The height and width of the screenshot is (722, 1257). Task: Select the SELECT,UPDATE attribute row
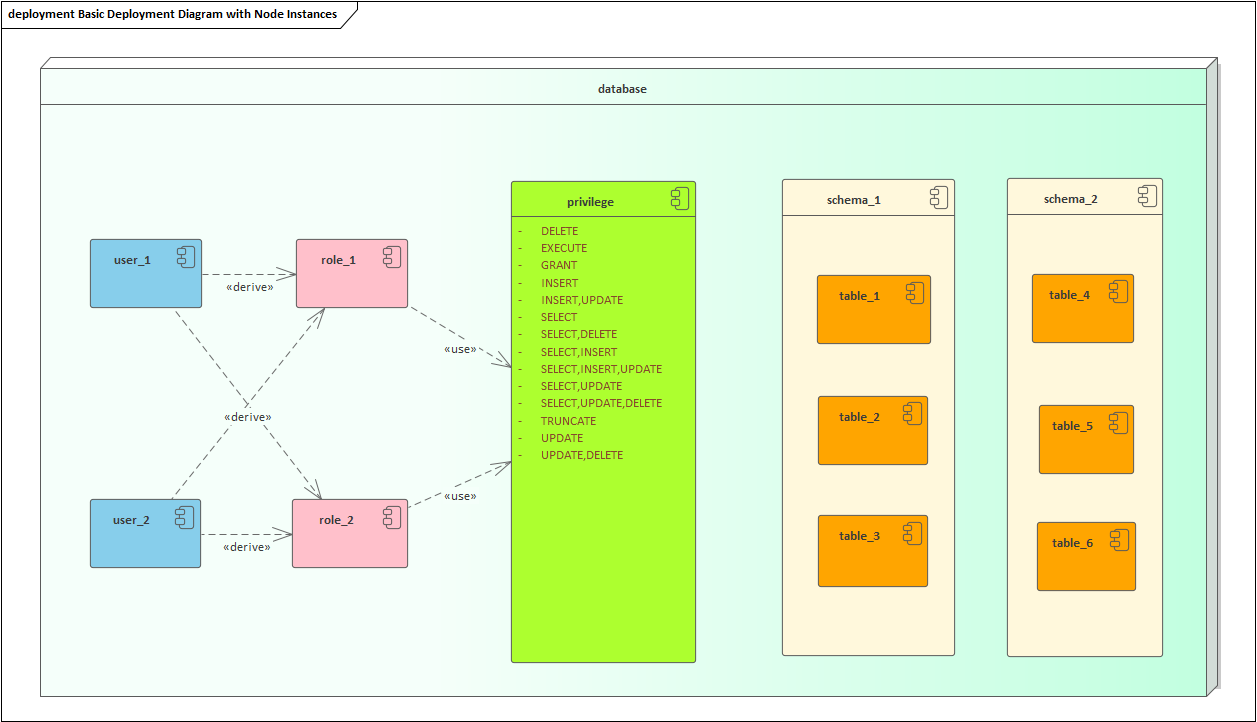(581, 386)
